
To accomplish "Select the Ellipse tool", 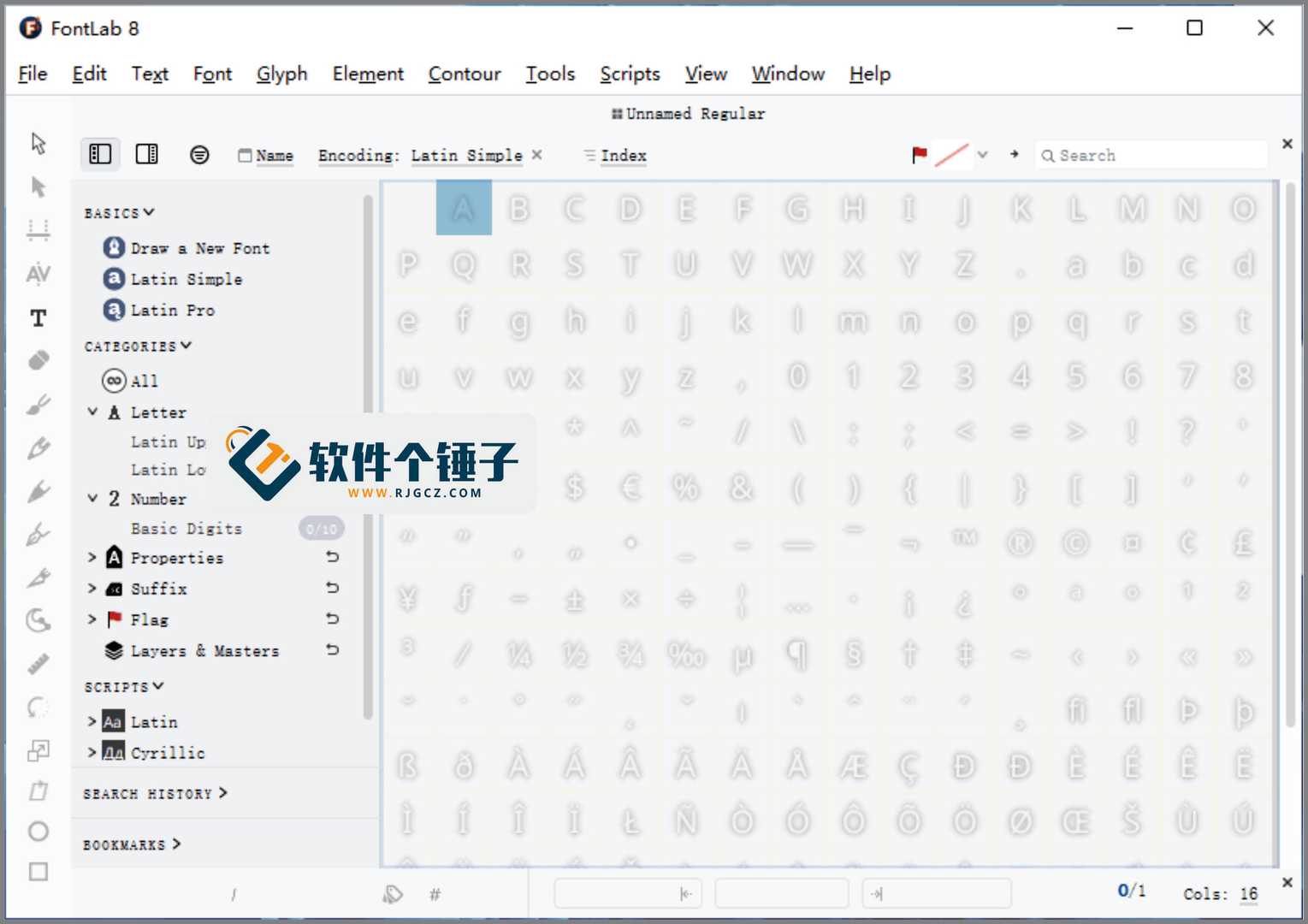I will coord(38,831).
